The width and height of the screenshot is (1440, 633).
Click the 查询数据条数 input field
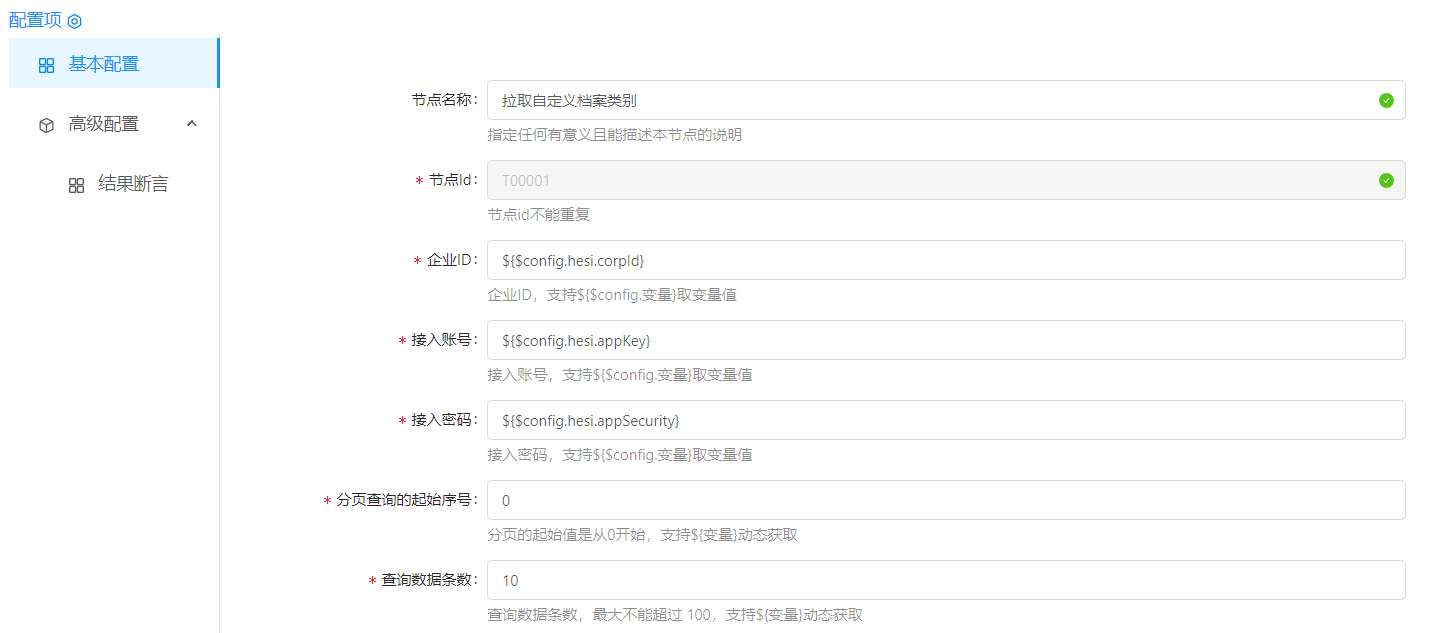tap(945, 580)
